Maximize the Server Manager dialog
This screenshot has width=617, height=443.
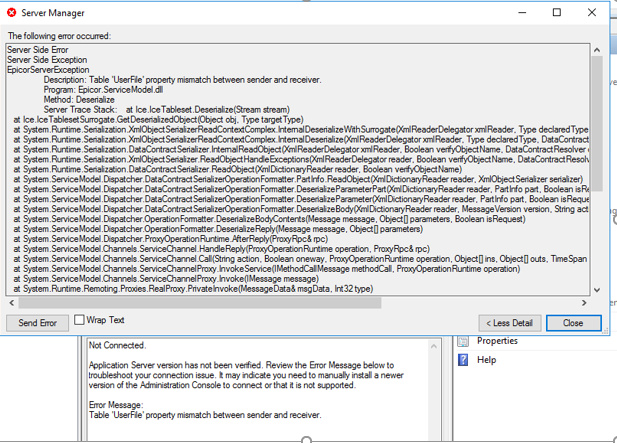click(557, 13)
